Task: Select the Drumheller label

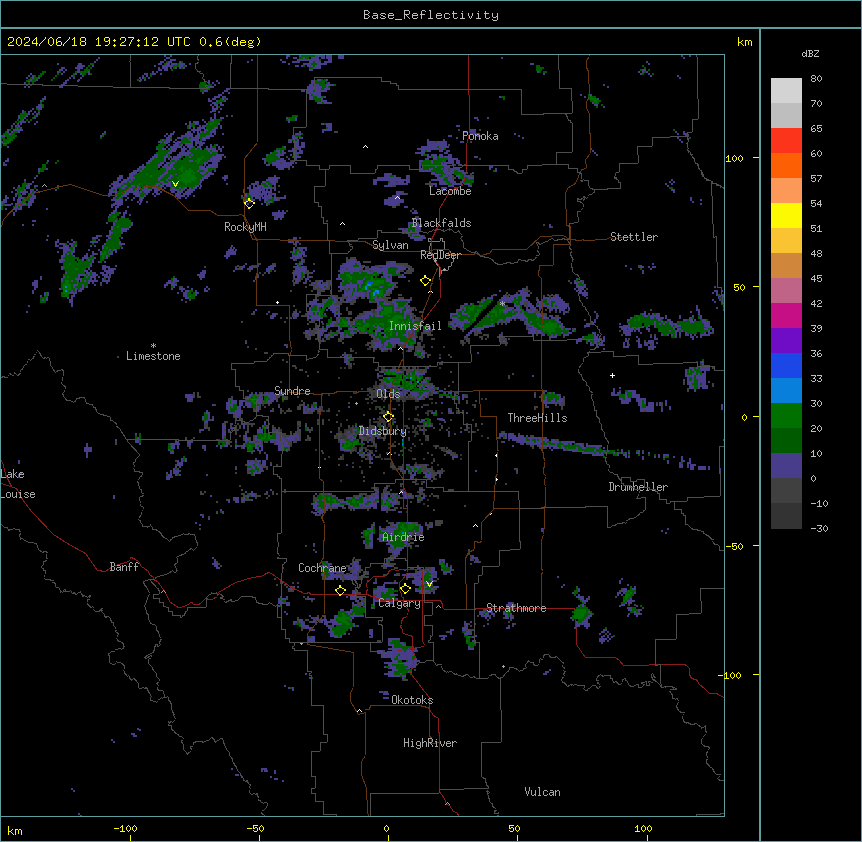Action: click(x=638, y=487)
